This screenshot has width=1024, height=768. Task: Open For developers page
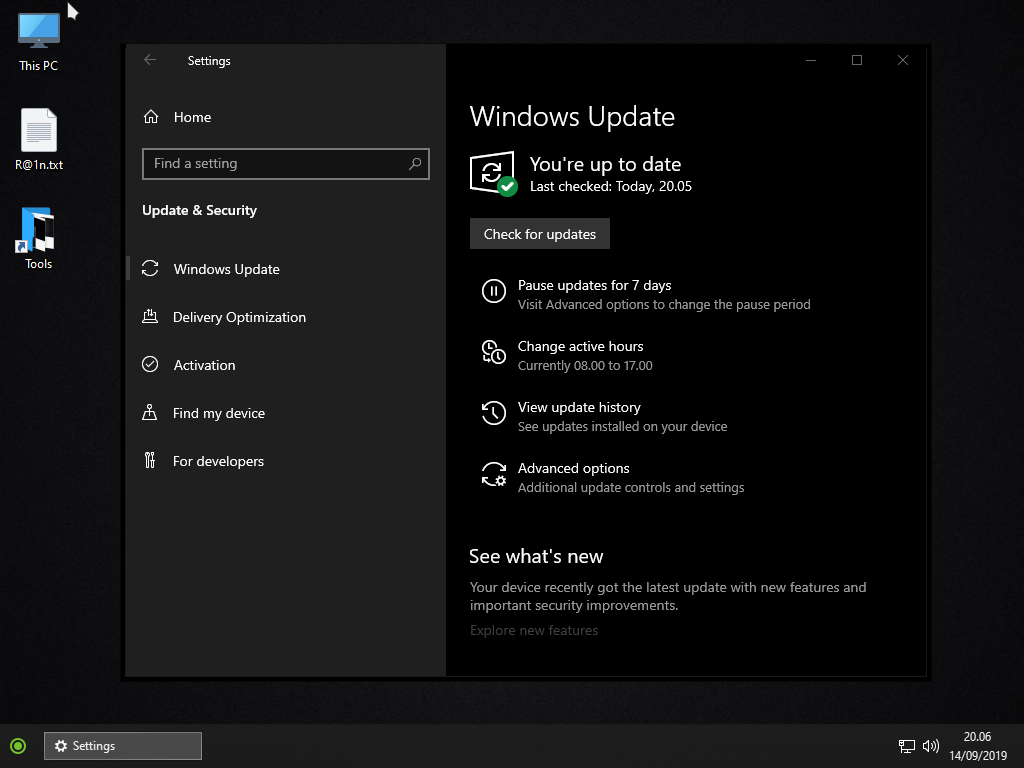coord(218,461)
